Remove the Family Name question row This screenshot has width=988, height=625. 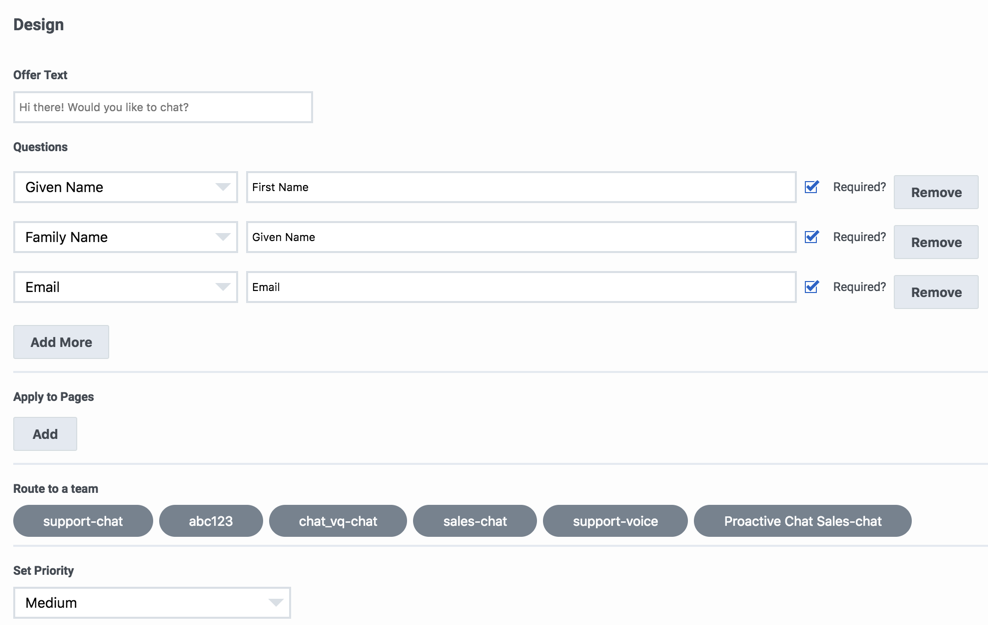pos(936,242)
